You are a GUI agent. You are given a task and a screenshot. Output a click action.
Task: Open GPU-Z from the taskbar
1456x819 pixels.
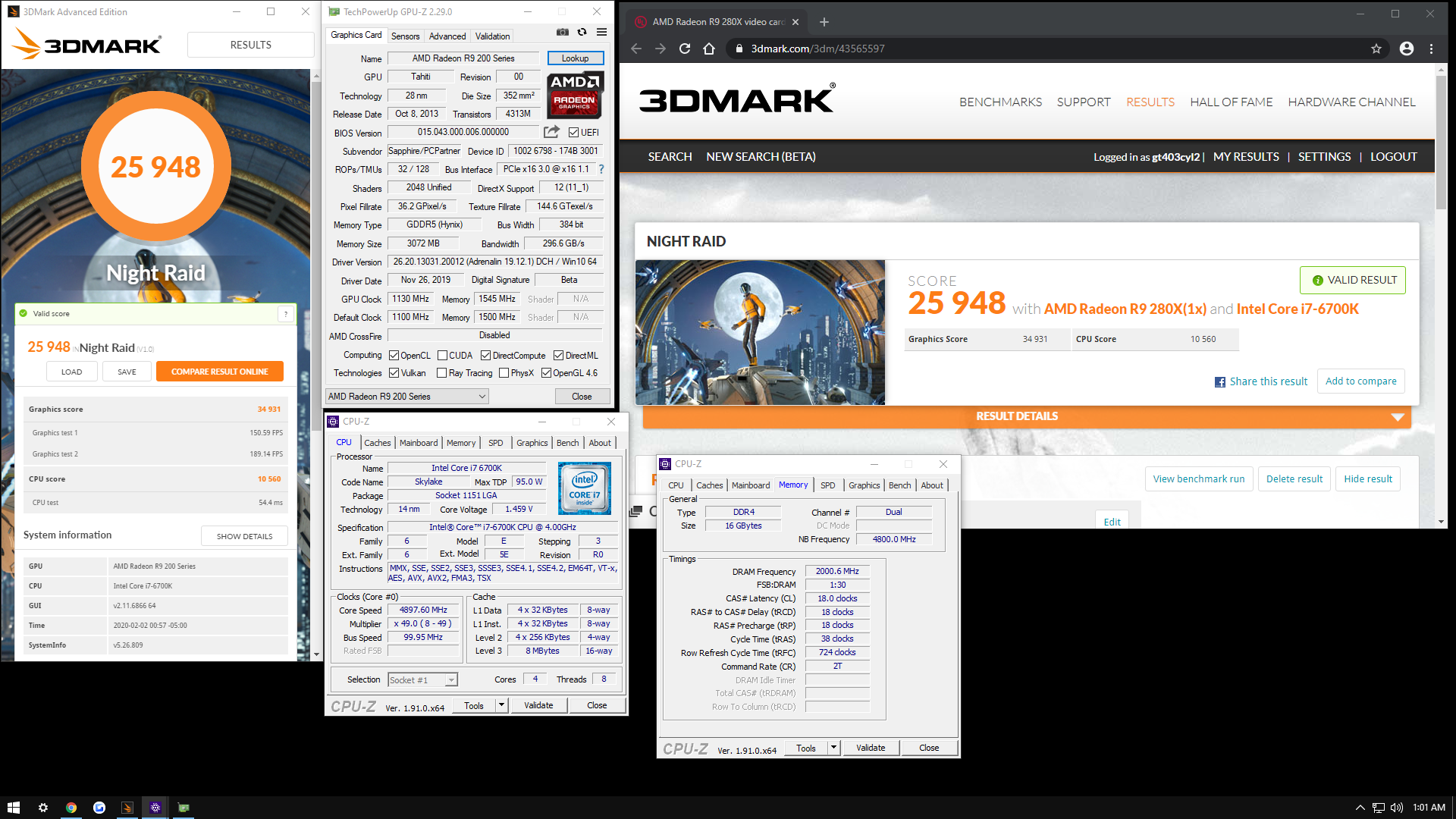[x=184, y=808]
